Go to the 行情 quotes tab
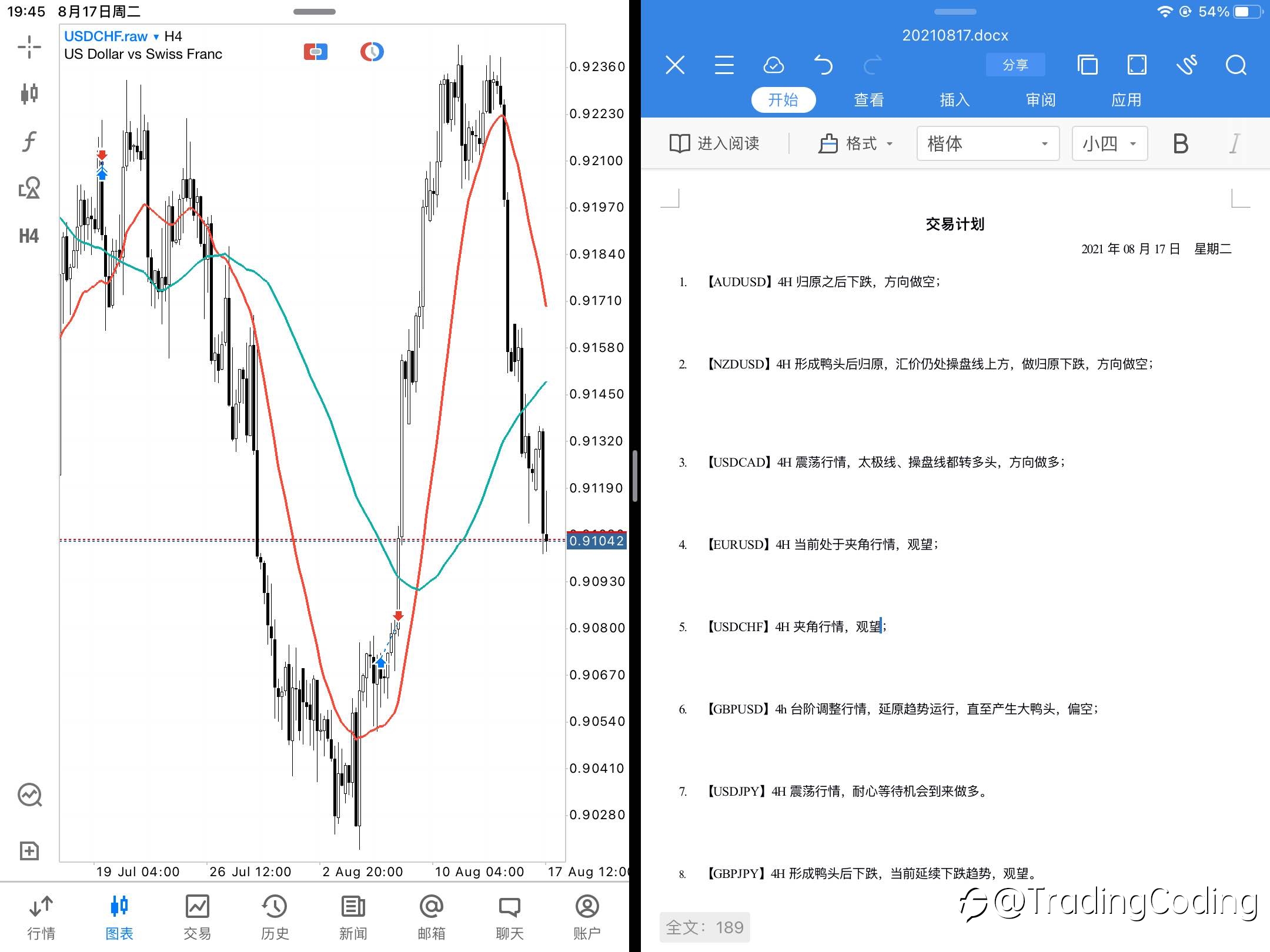 (x=41, y=917)
